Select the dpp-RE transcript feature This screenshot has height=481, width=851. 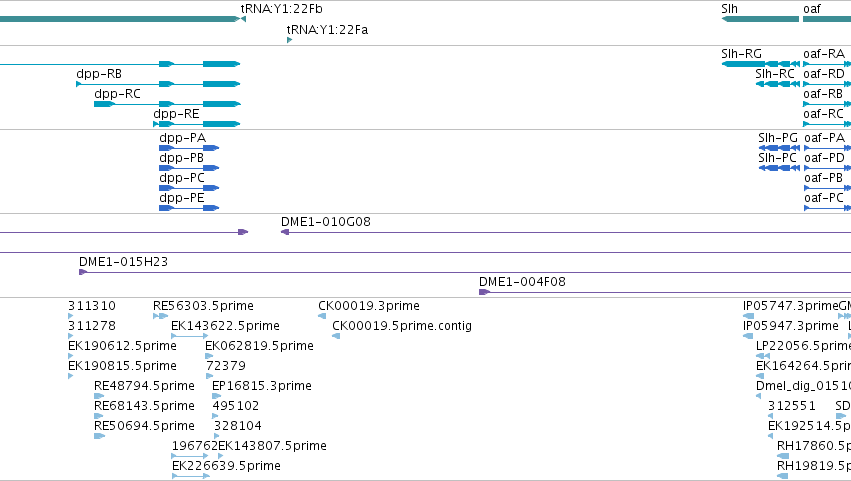pyautogui.click(x=196, y=124)
